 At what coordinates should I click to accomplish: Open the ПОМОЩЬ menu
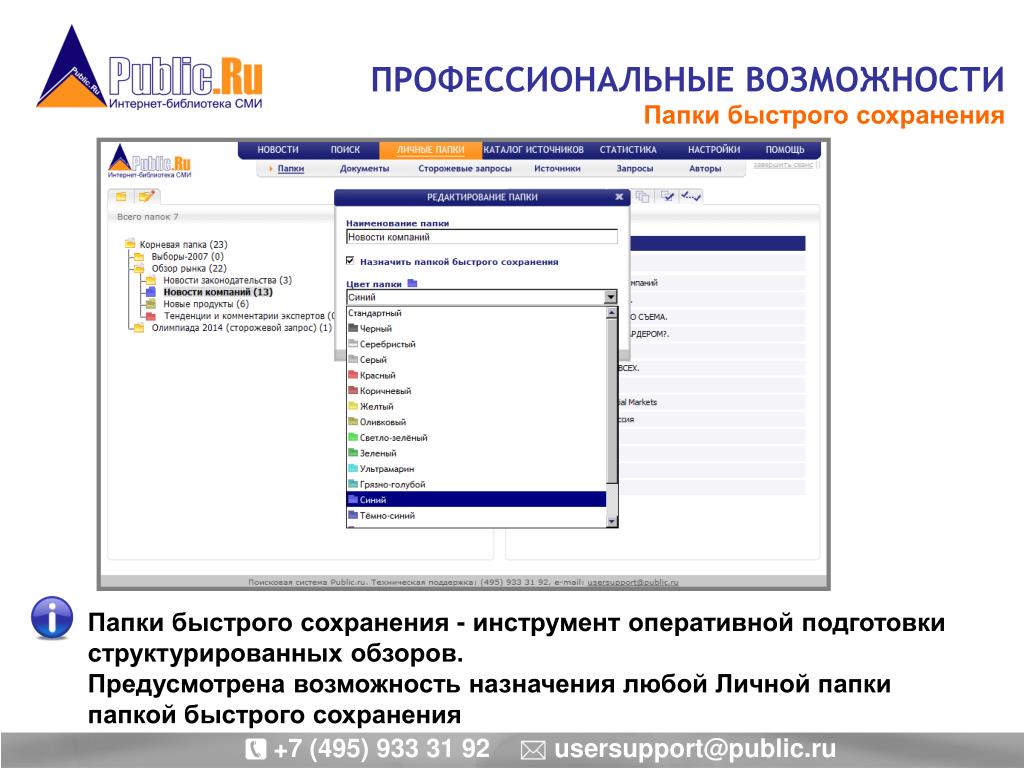pyautogui.click(x=785, y=150)
